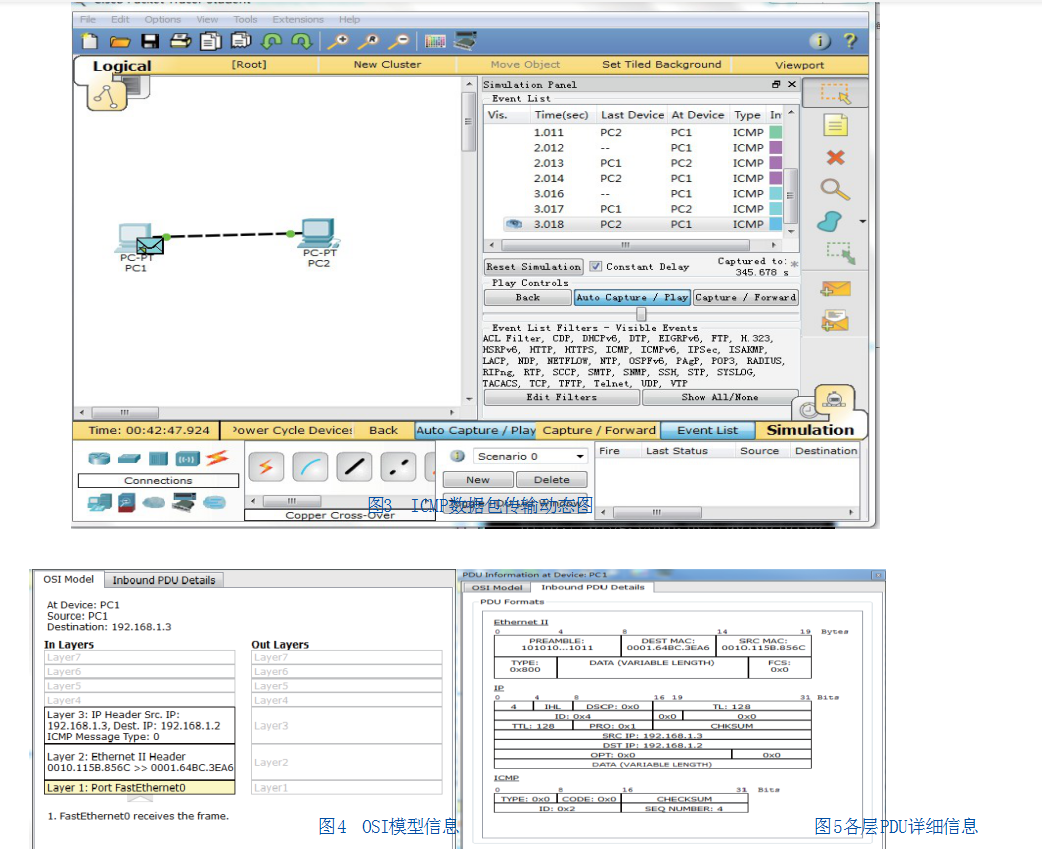The height and width of the screenshot is (849, 1042).
Task: Pick the automatic connection lightning cable
Action: pyautogui.click(x=266, y=467)
